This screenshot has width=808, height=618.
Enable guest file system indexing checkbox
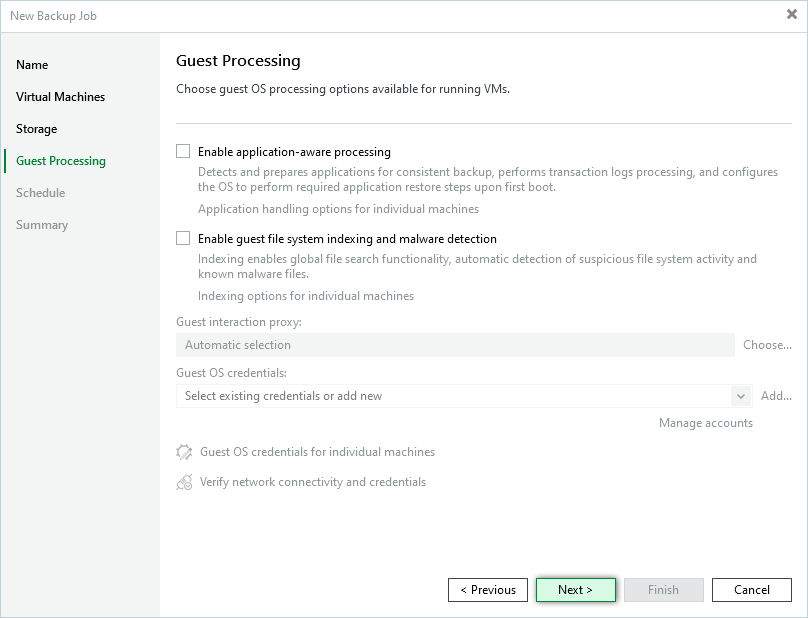coord(183,239)
